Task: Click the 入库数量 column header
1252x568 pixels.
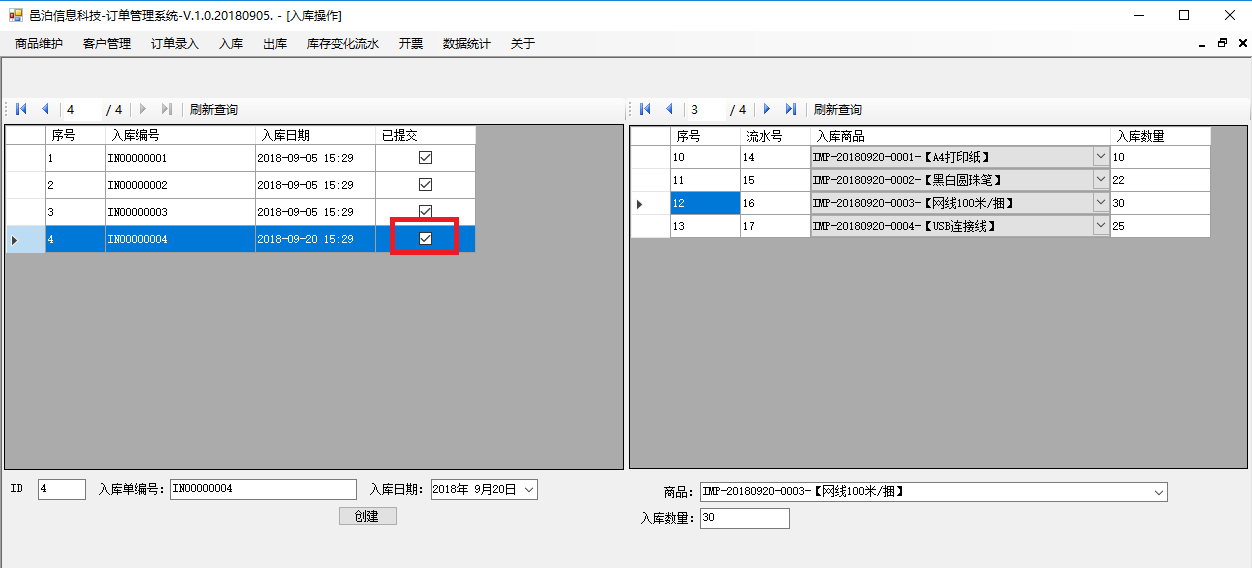Action: click(x=1160, y=136)
